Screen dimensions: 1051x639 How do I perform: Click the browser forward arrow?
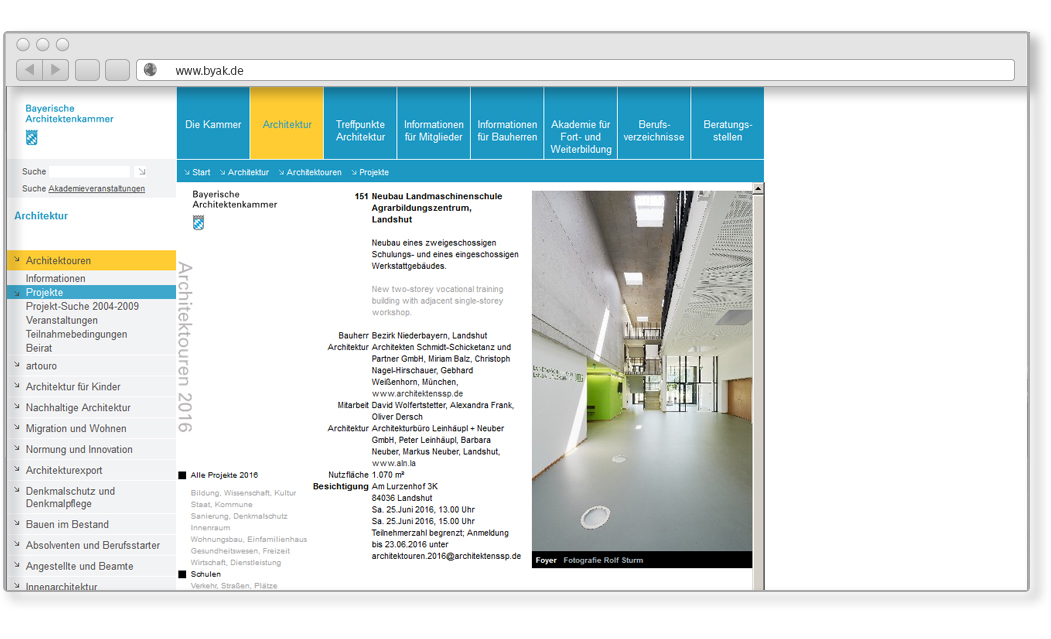click(x=55, y=69)
